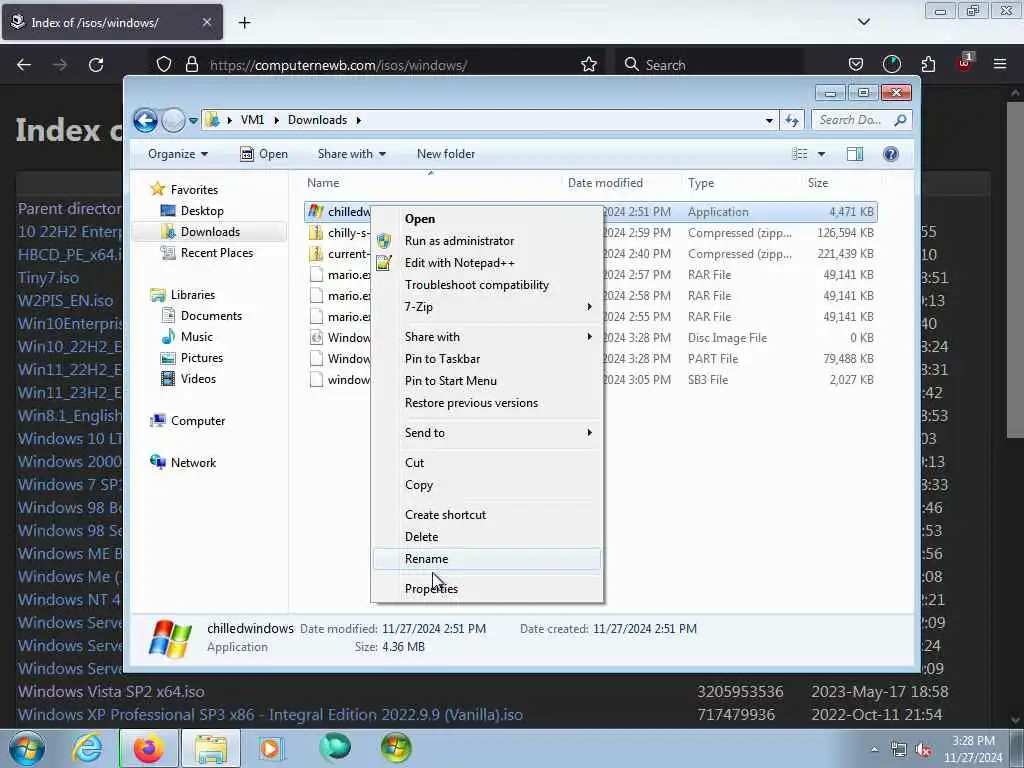Viewport: 1024px width, 768px height.
Task: Choose Rename in the context menu
Action: [x=487, y=559]
